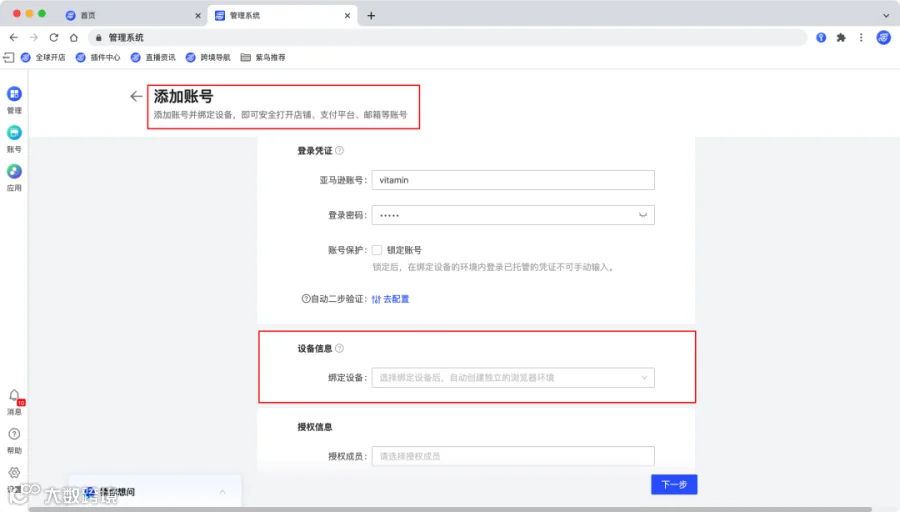The image size is (900, 512).
Task: Show the password with the eye icon
Action: 643,215
